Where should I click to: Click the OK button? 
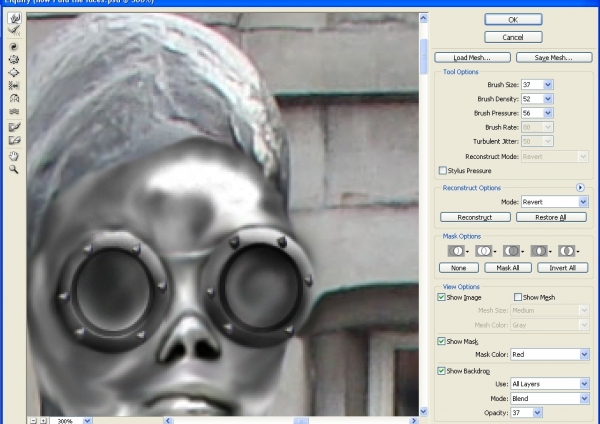[513, 20]
